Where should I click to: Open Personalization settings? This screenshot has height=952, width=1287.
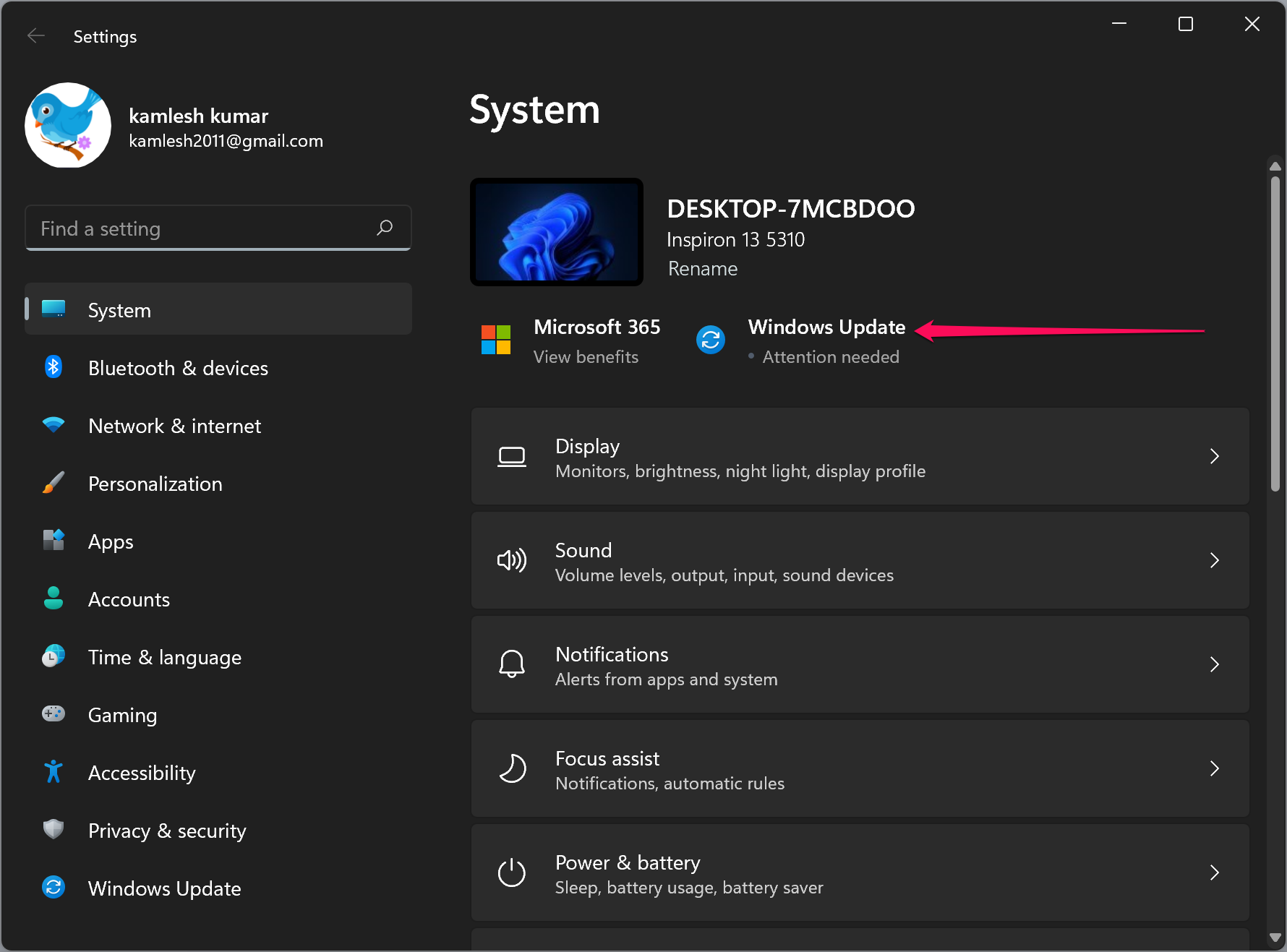tap(218, 483)
